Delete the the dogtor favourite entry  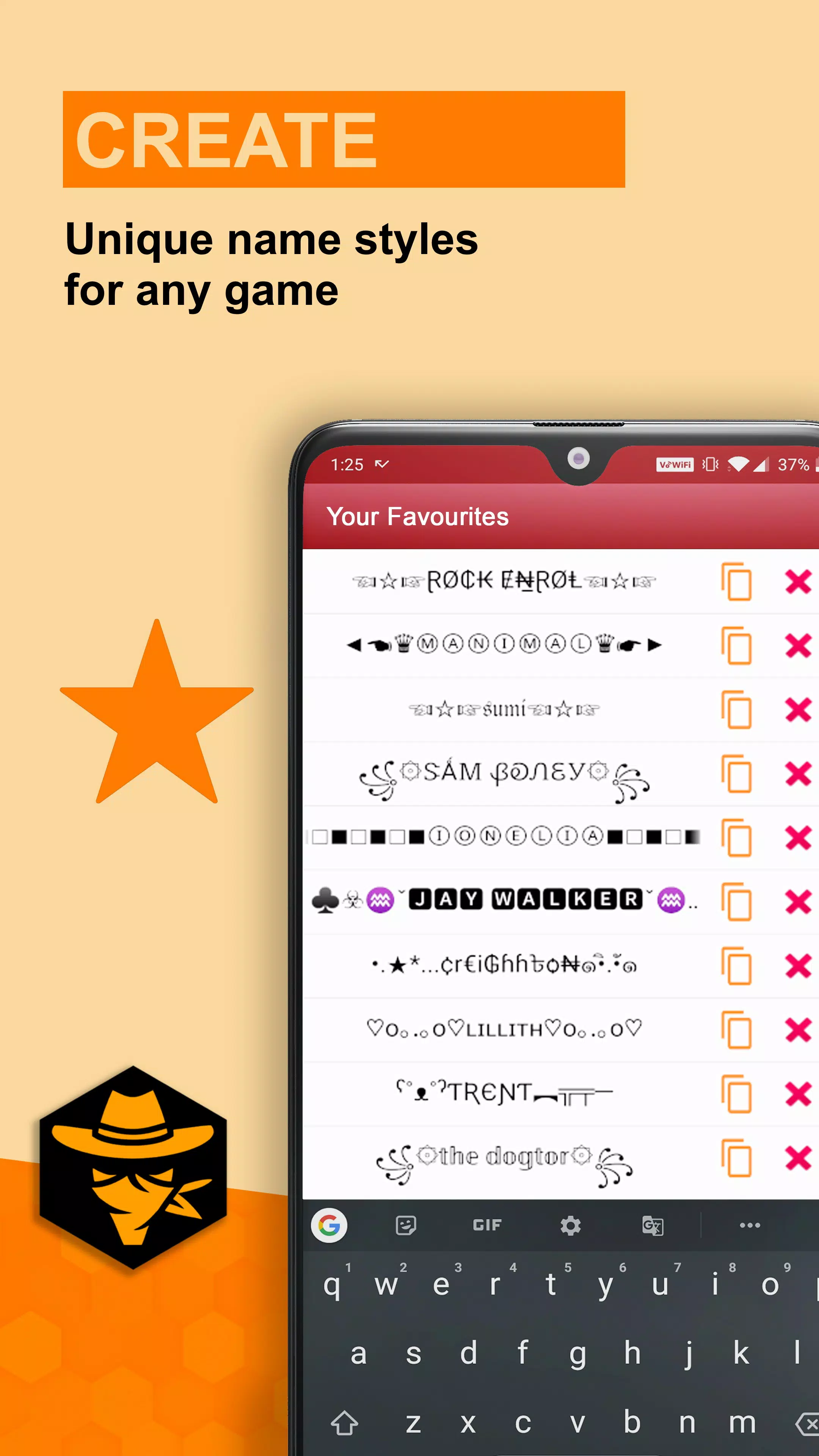[800, 1160]
